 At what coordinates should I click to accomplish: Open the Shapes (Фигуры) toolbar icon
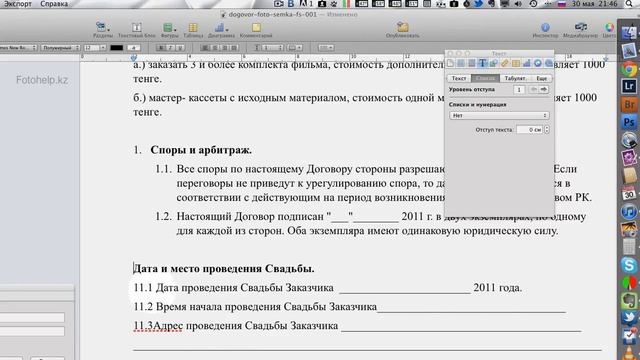[x=169, y=30]
